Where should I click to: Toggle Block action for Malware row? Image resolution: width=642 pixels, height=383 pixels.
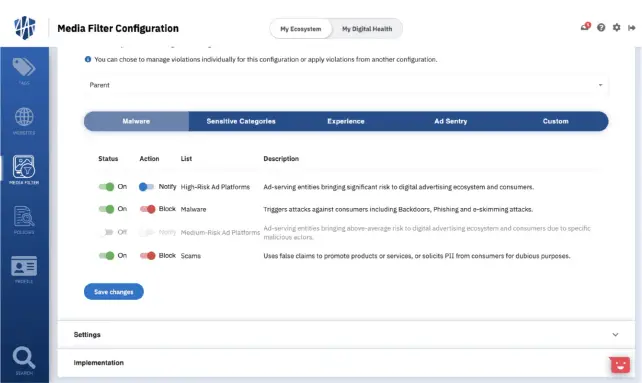(x=147, y=209)
